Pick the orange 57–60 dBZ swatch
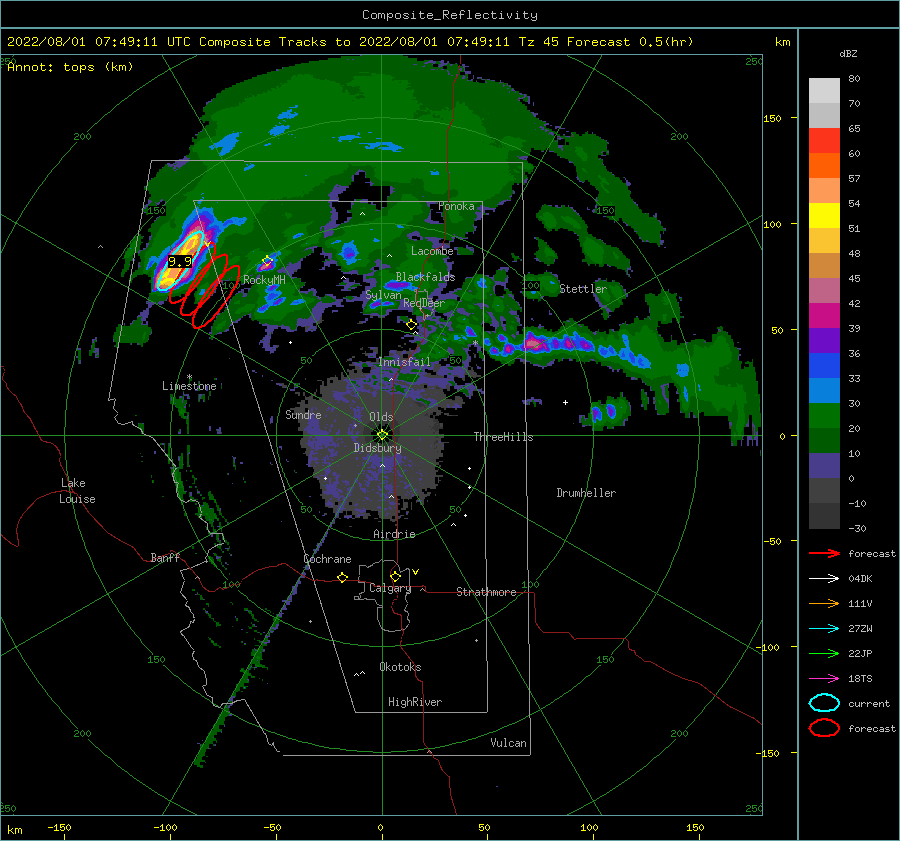 pyautogui.click(x=824, y=166)
